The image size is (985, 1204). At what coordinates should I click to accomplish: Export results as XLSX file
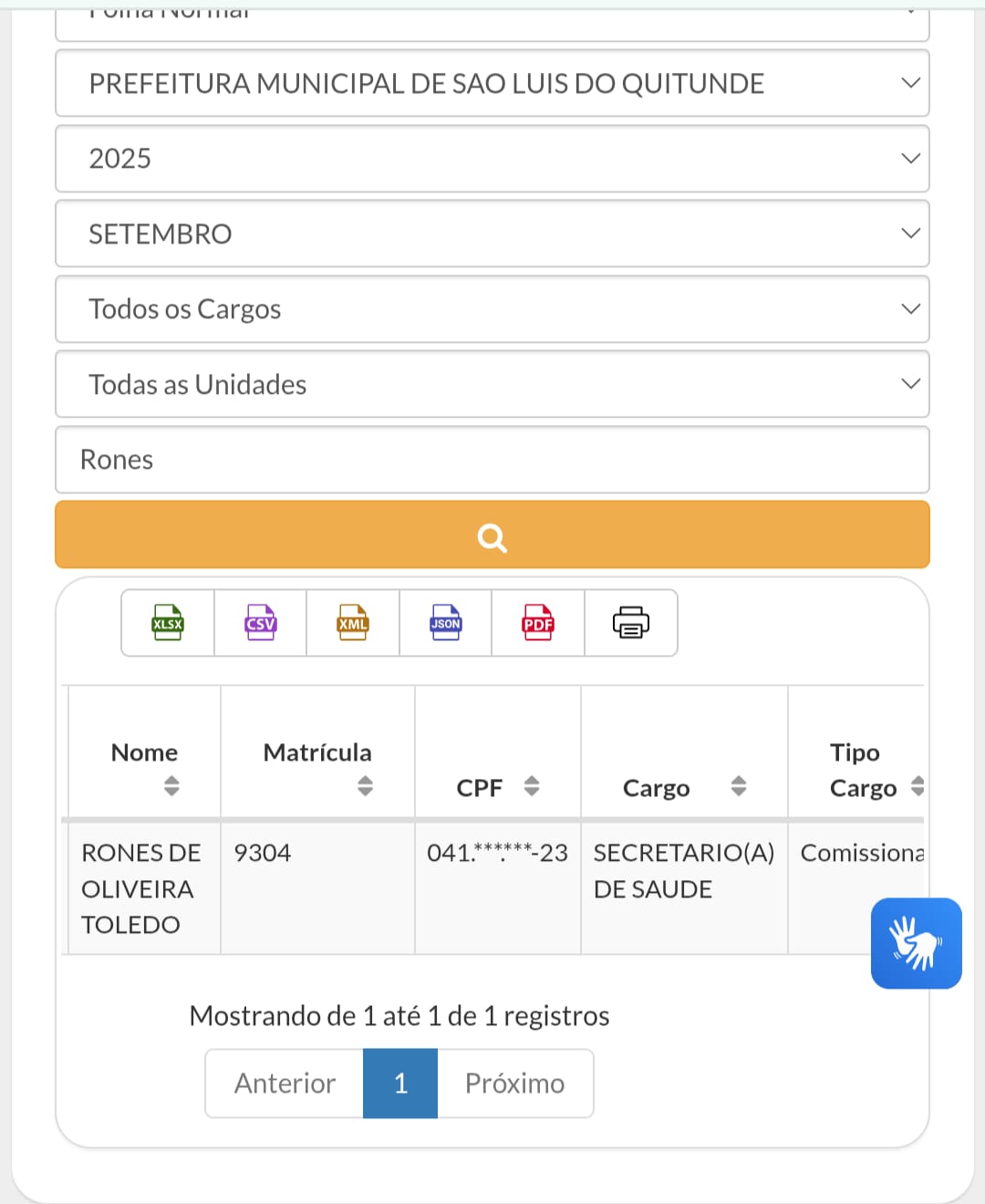(x=168, y=623)
